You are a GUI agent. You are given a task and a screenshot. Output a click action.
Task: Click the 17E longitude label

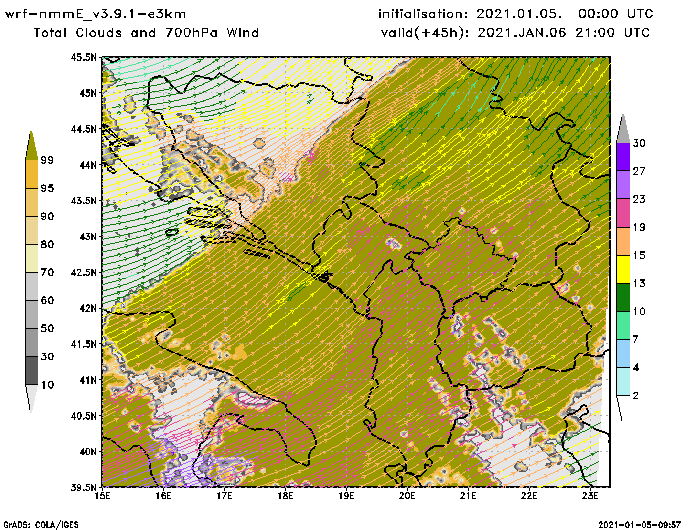click(x=225, y=496)
